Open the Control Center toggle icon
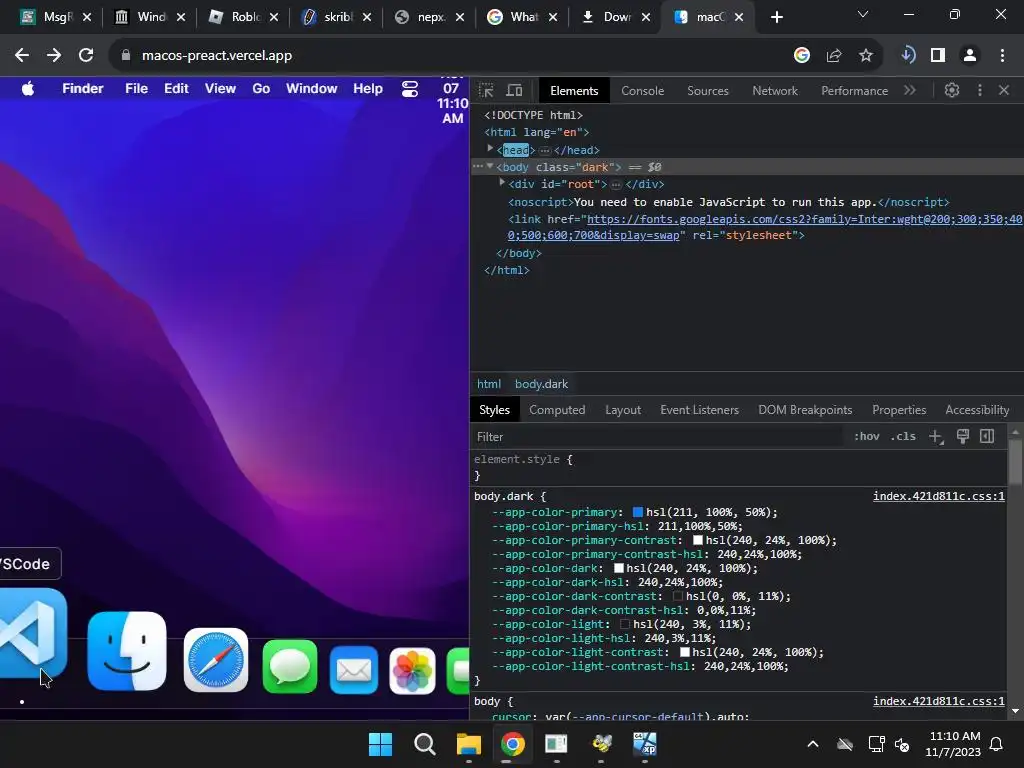The image size is (1024, 768). point(409,89)
